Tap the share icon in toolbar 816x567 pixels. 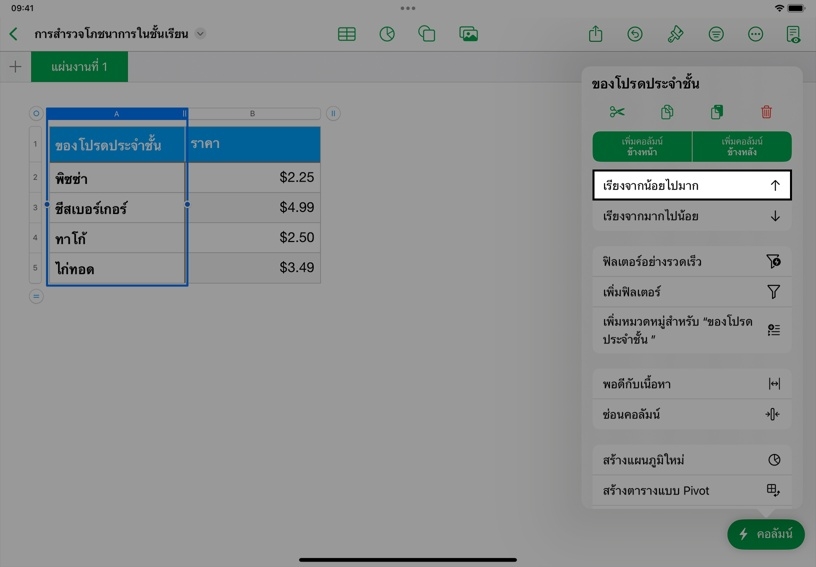coord(595,34)
